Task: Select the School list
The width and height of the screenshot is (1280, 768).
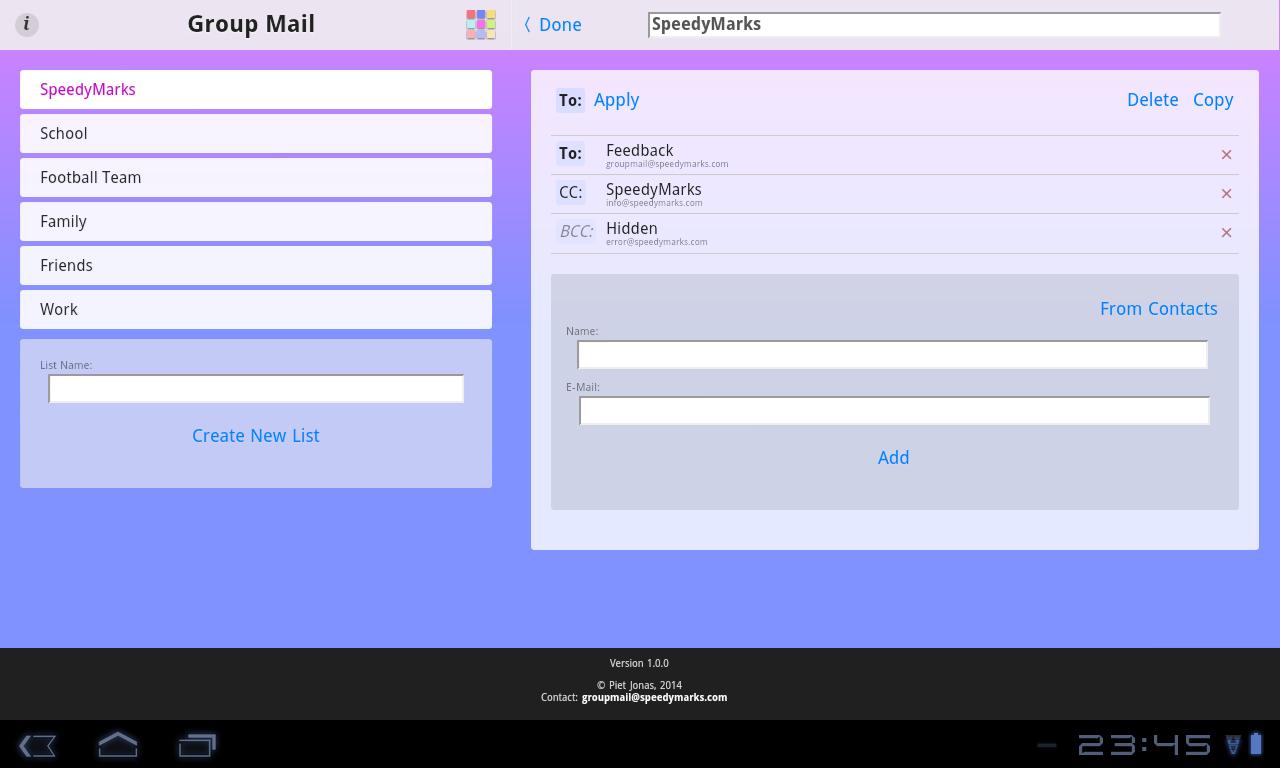Action: [256, 133]
